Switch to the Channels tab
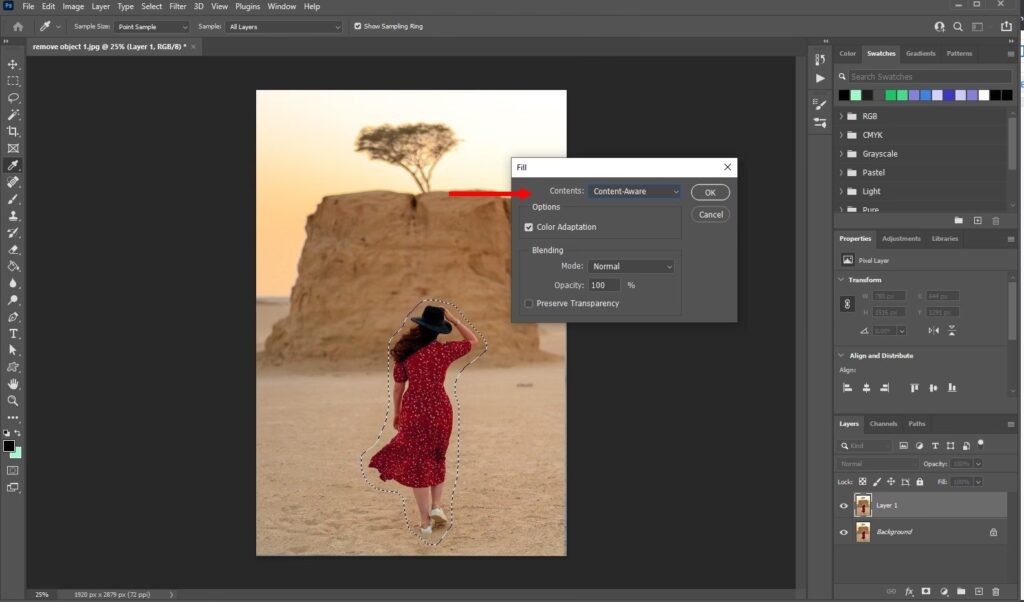Screen dimensions: 1024x602 coord(883,424)
